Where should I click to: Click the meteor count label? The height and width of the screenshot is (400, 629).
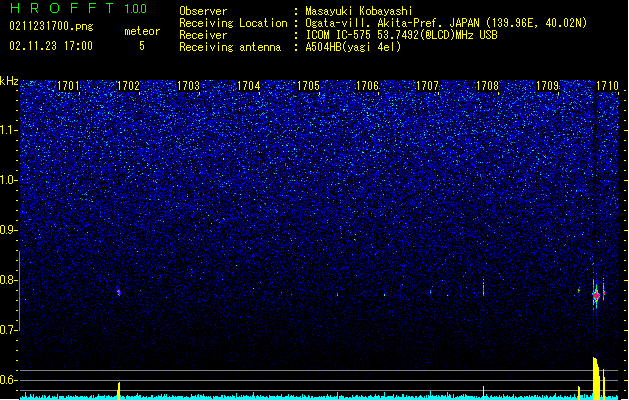pyautogui.click(x=142, y=31)
